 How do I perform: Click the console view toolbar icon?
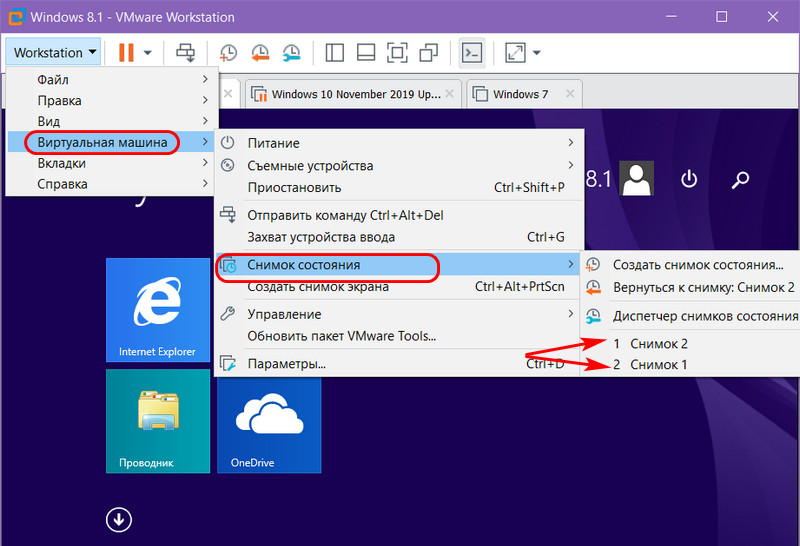[472, 53]
